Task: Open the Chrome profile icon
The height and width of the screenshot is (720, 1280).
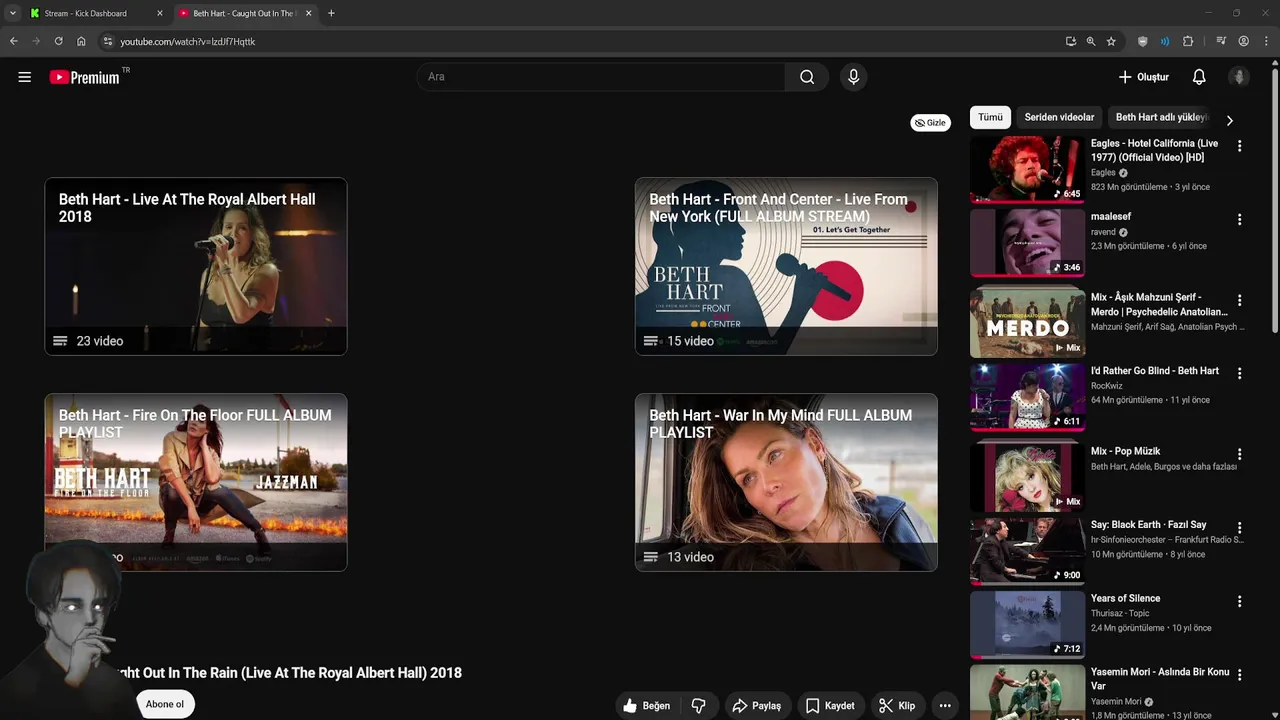Action: (x=1244, y=41)
